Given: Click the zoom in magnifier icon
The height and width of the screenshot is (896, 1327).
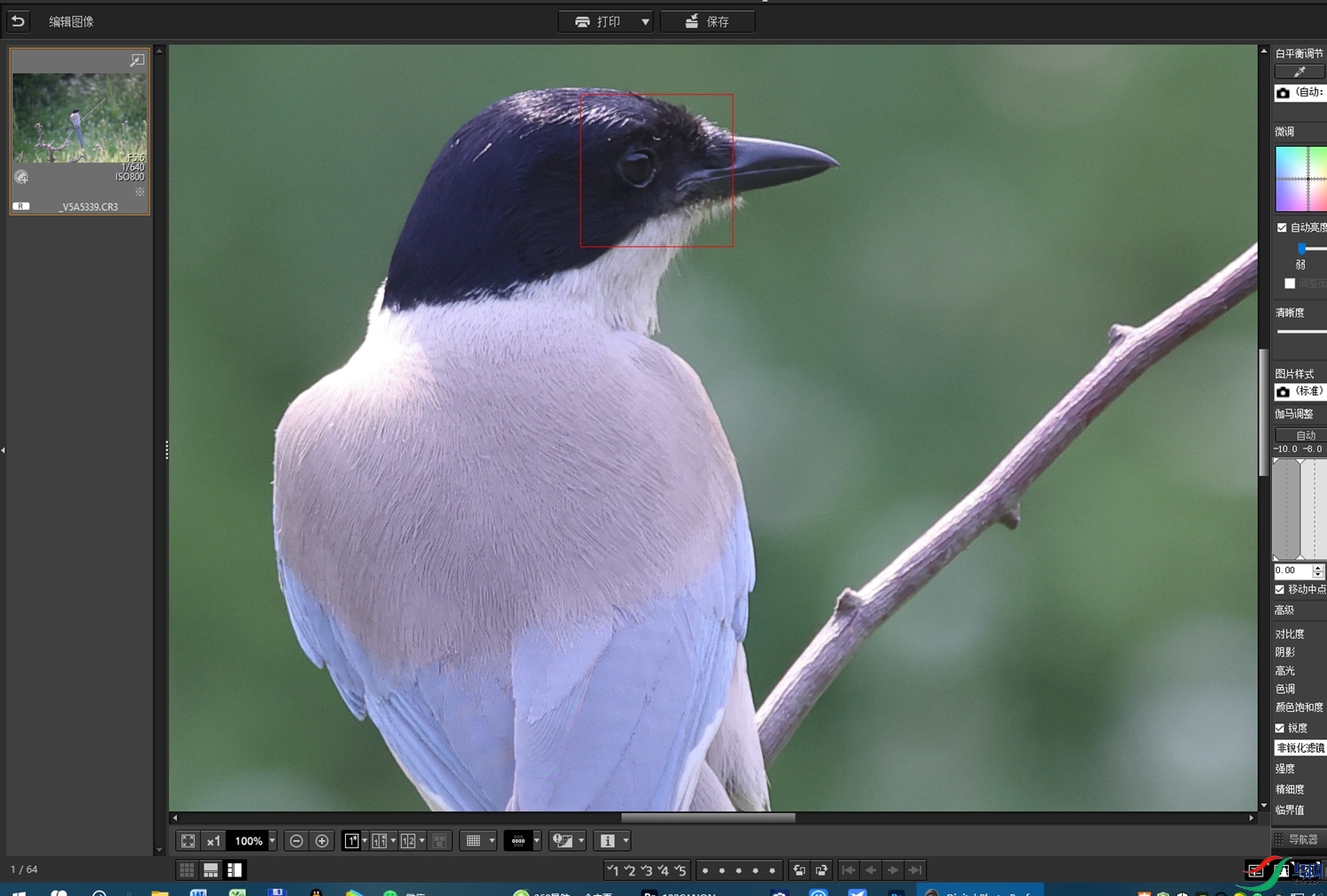Looking at the screenshot, I should (x=322, y=841).
